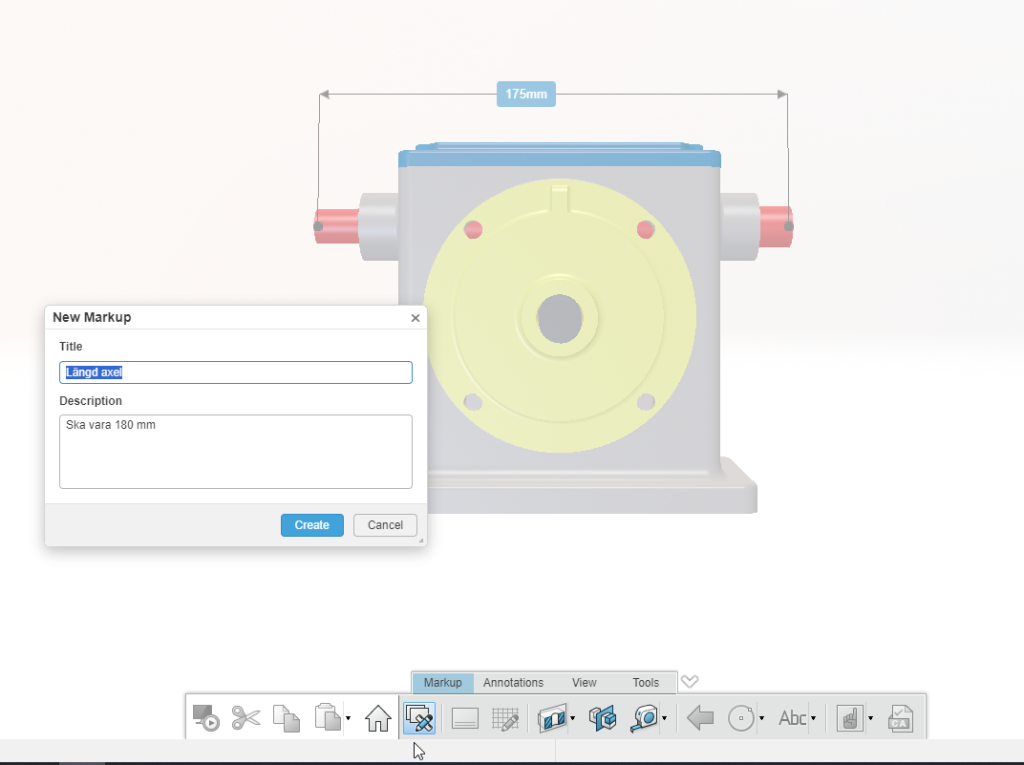Open the Abc text tool dropdown

click(811, 718)
